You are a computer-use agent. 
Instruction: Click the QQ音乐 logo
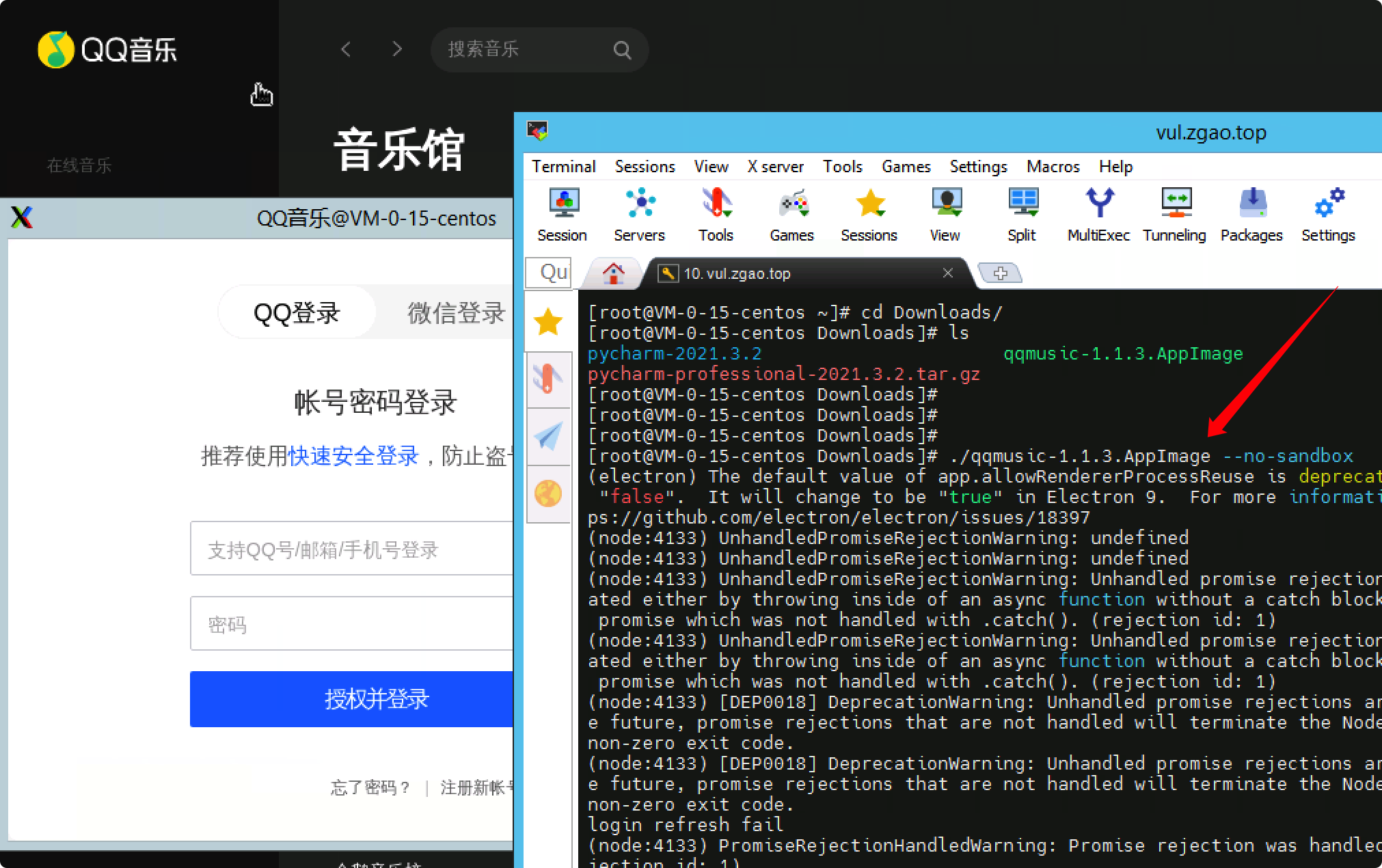pyautogui.click(x=107, y=49)
